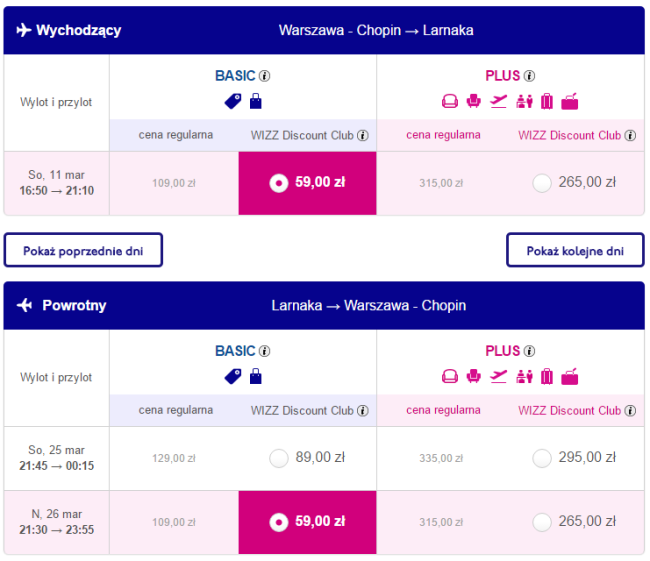Select 59,00 zł BASIC outbound fare 11 mar
The image size is (650, 561).
click(308, 183)
